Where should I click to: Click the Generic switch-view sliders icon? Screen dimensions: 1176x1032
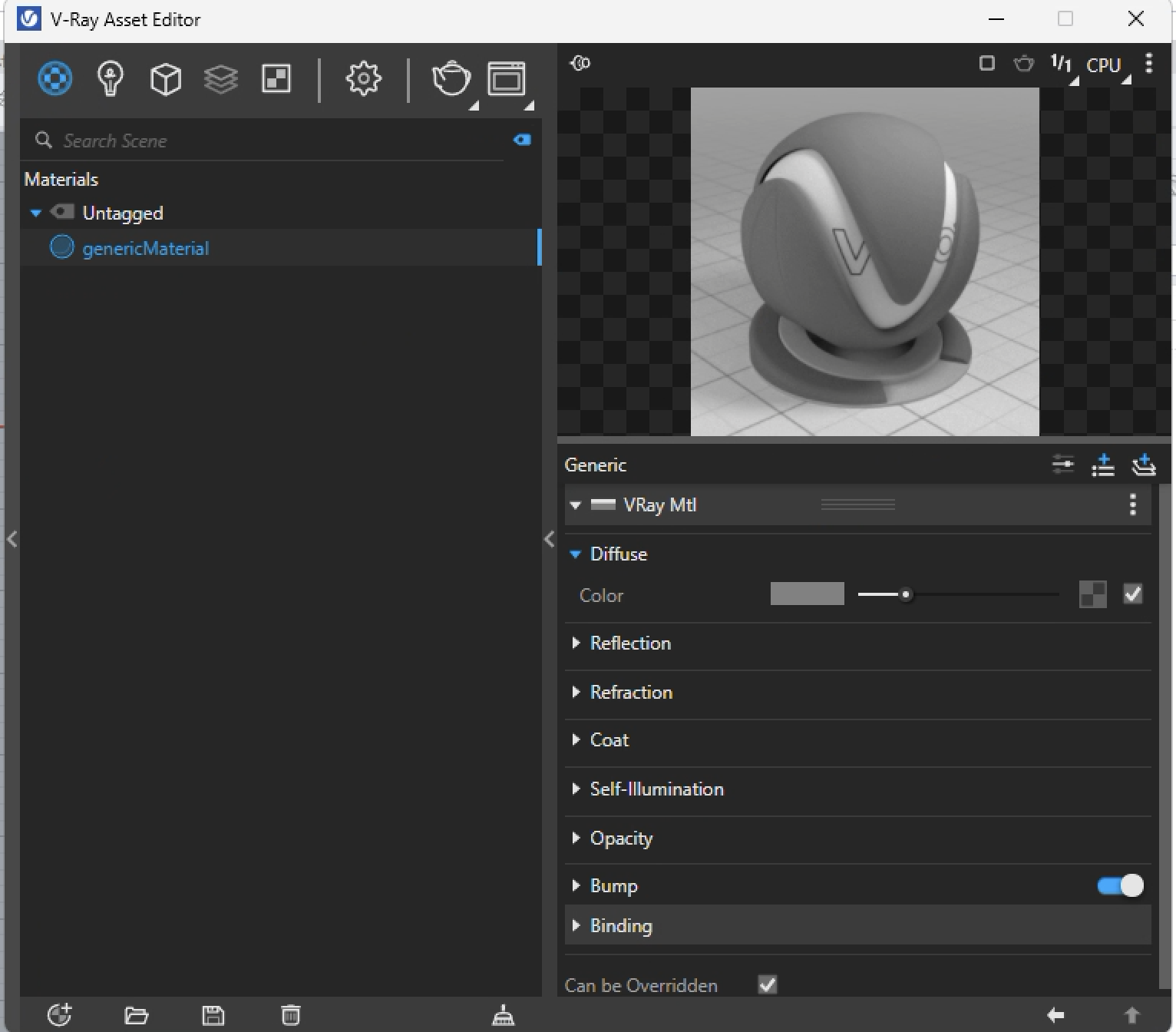point(1063,465)
